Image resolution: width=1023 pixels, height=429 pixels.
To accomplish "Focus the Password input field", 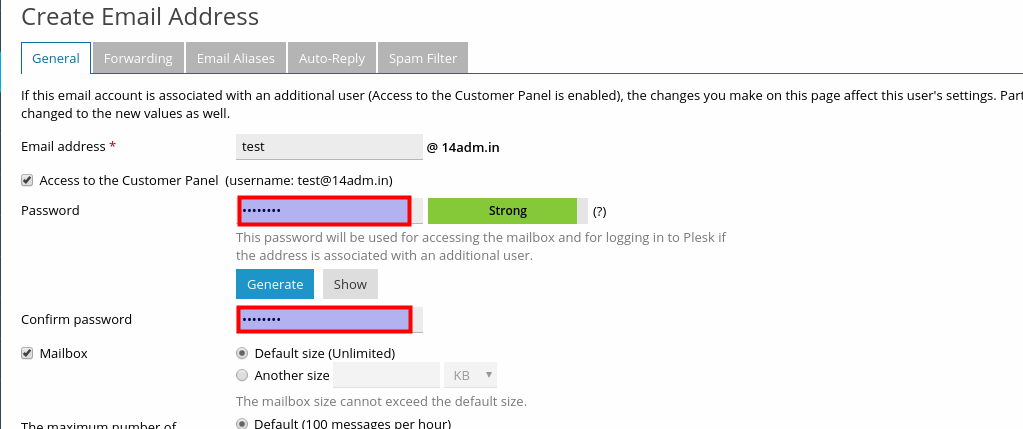I will tap(324, 211).
